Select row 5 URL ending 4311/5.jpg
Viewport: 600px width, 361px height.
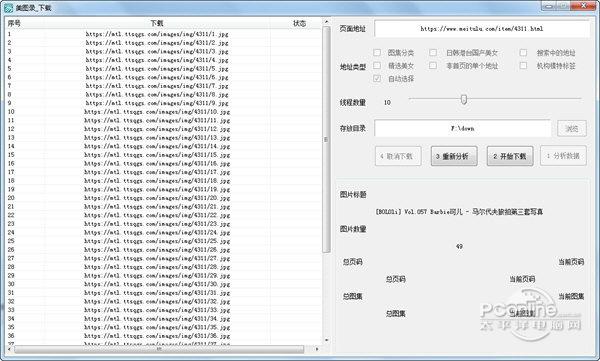pyautogui.click(x=157, y=69)
